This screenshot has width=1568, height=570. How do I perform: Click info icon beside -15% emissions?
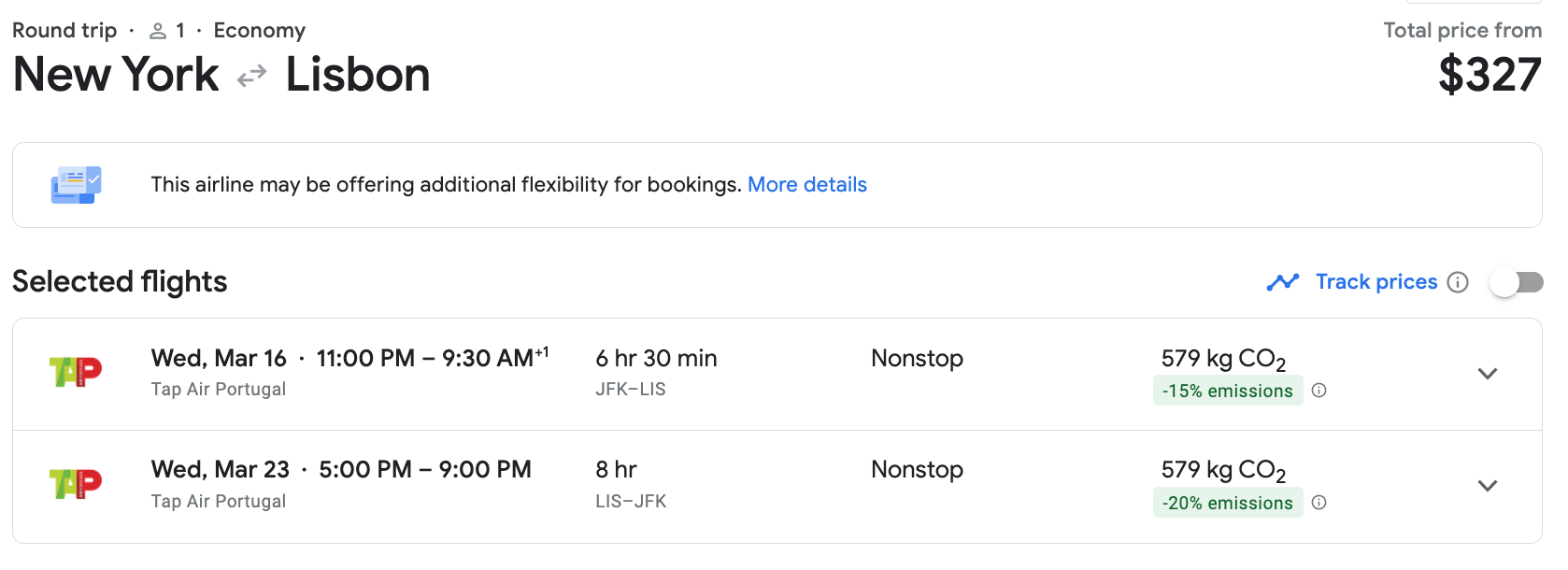coord(1319,391)
